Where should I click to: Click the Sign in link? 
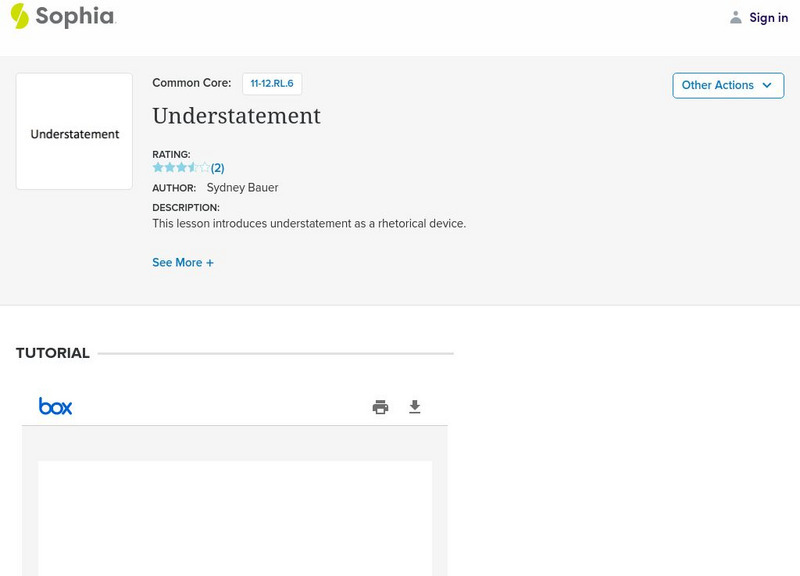tap(767, 17)
